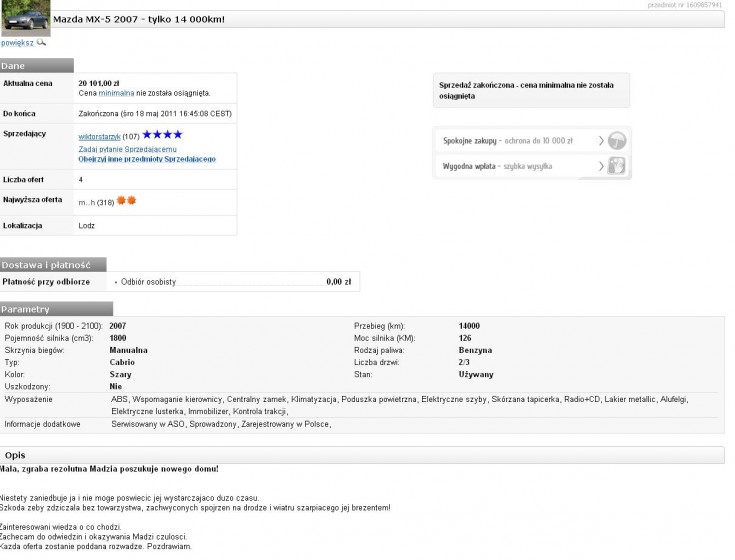The height and width of the screenshot is (560, 735).
Task: Click the Wygodna wpłata payment icon
Action: [x=616, y=166]
